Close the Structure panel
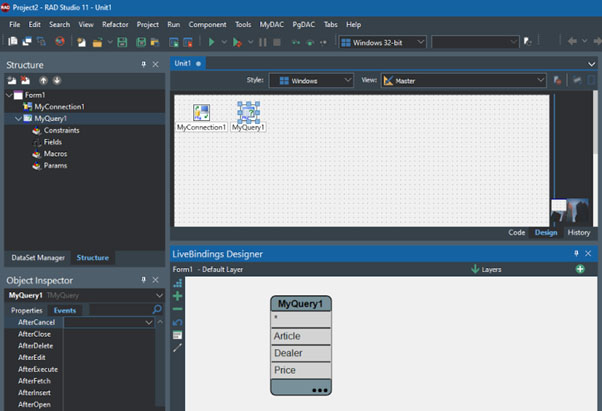The height and width of the screenshot is (411, 602). (x=155, y=64)
